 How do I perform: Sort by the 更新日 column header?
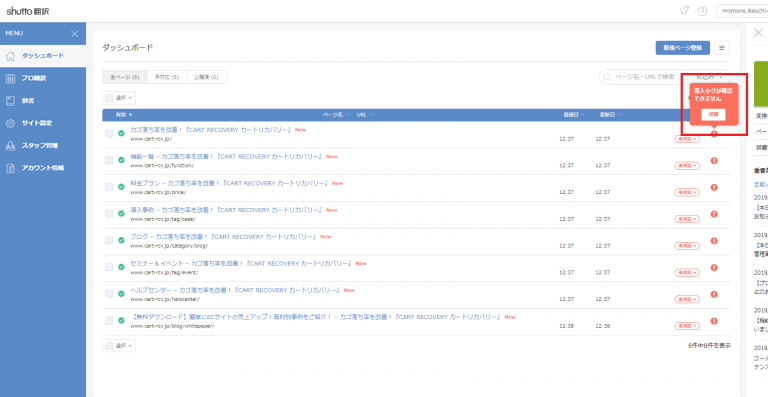click(610, 115)
